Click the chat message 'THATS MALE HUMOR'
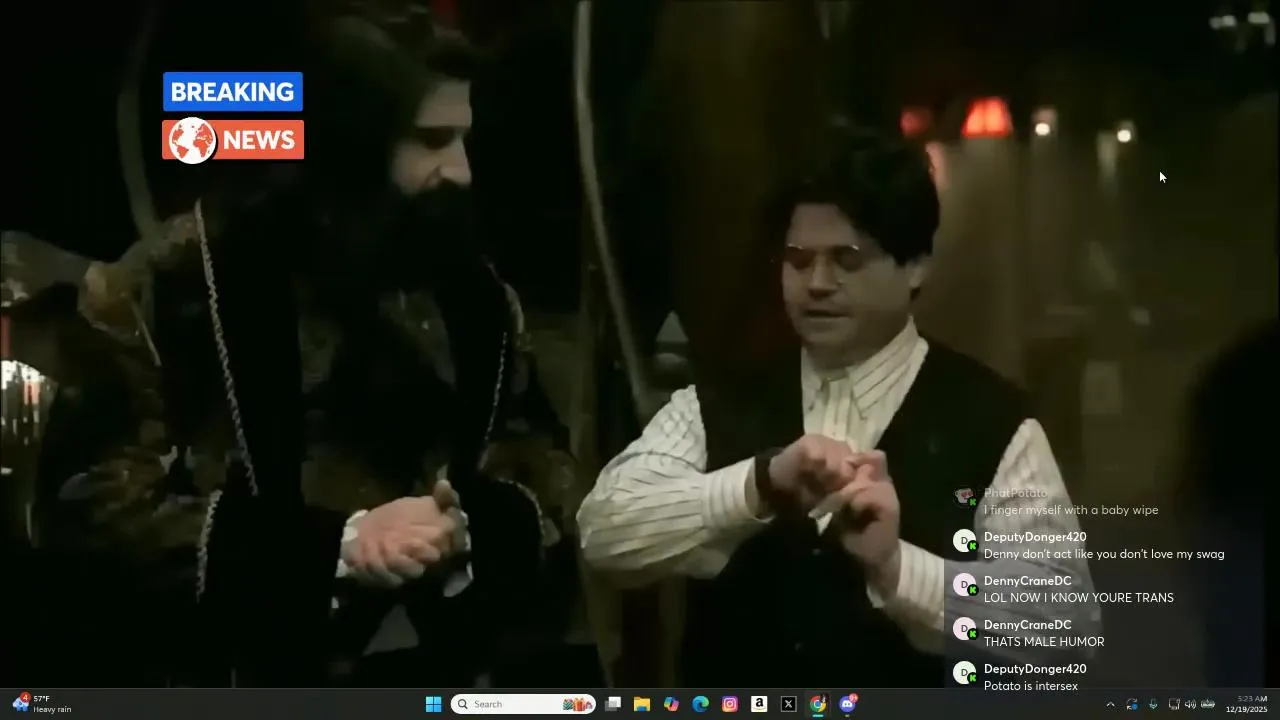This screenshot has height=720, width=1280. click(x=1044, y=642)
